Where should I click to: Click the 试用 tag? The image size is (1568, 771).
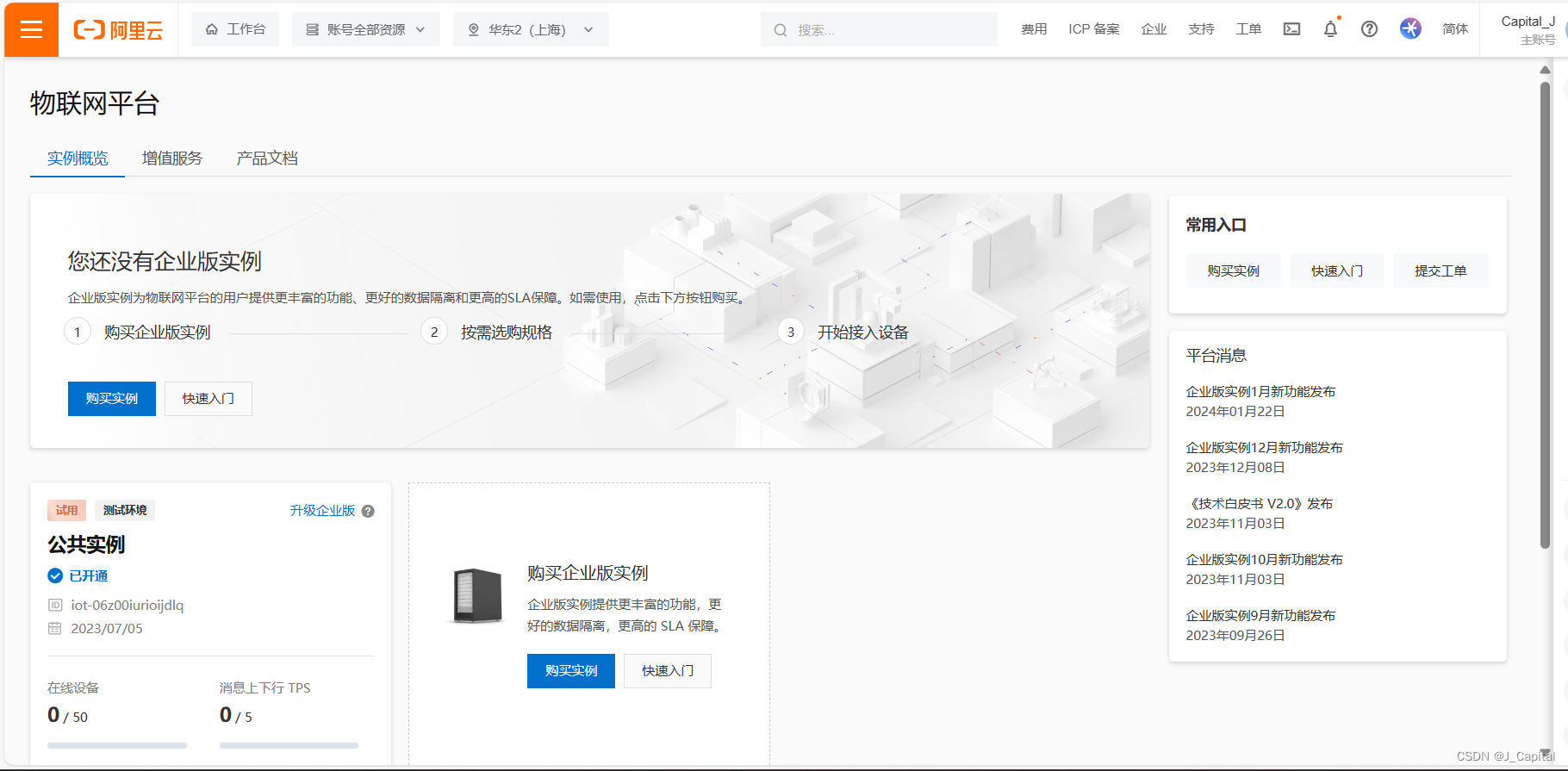point(66,510)
